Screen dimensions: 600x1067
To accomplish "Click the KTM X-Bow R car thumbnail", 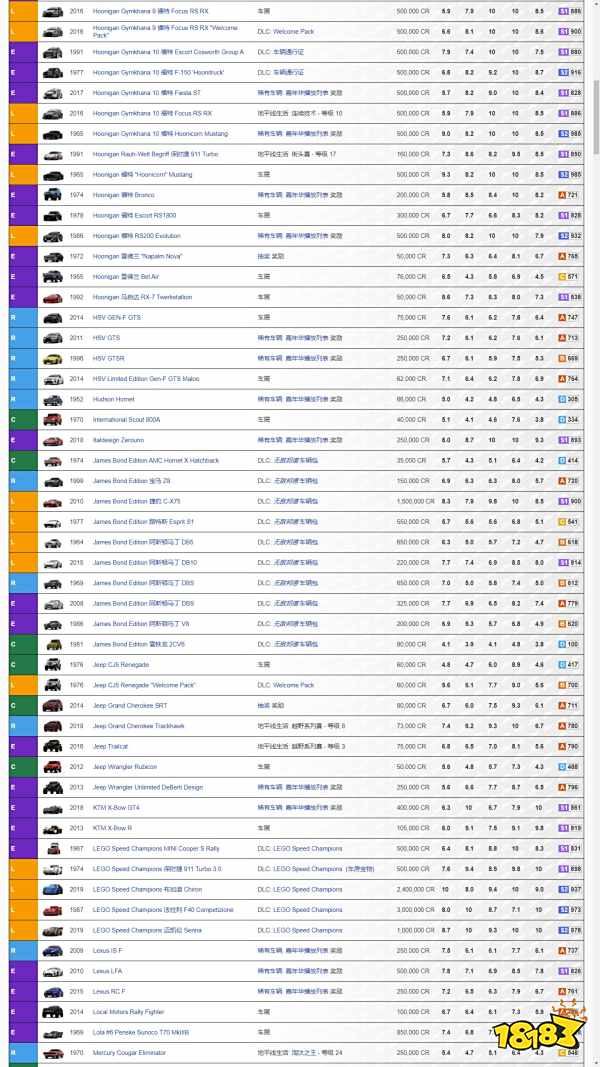I will pos(52,828).
